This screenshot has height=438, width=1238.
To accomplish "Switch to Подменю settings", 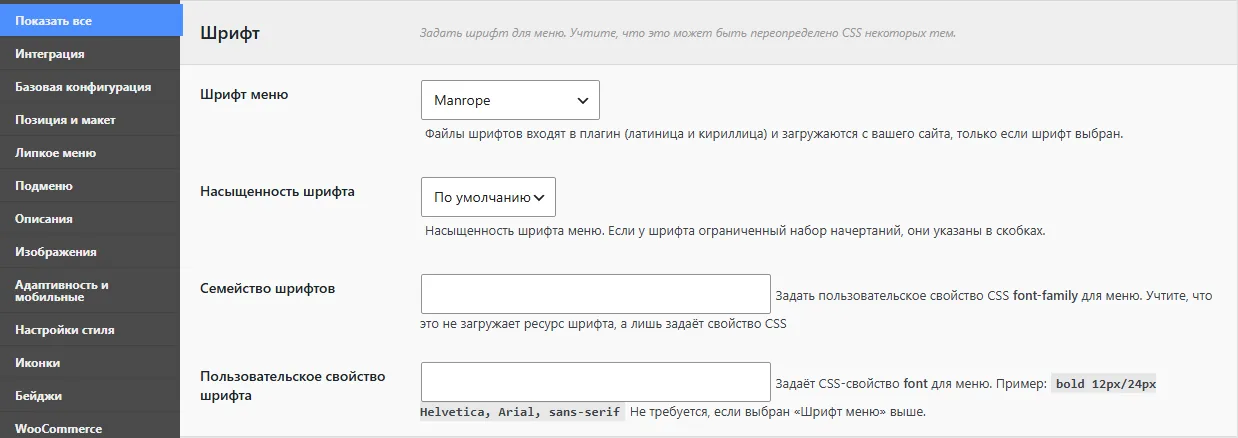I will pos(90,186).
